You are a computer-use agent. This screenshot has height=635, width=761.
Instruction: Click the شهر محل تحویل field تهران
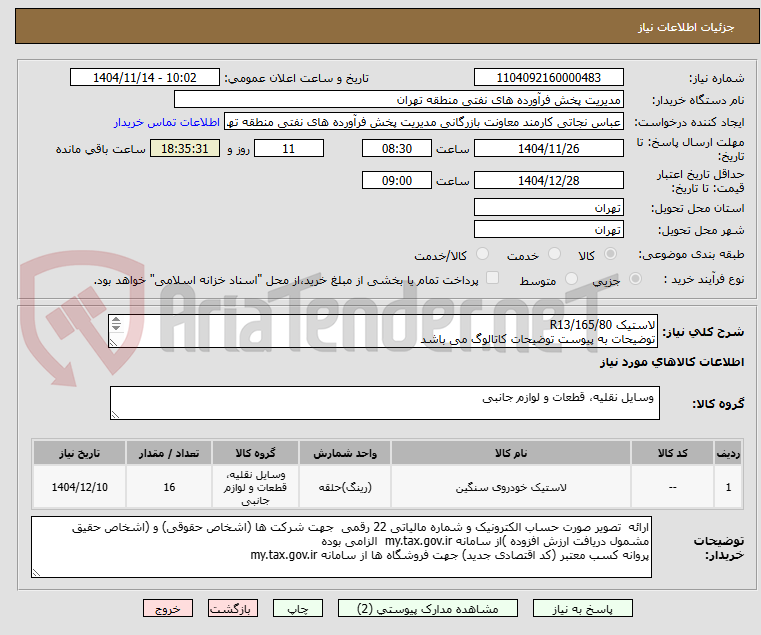click(548, 229)
